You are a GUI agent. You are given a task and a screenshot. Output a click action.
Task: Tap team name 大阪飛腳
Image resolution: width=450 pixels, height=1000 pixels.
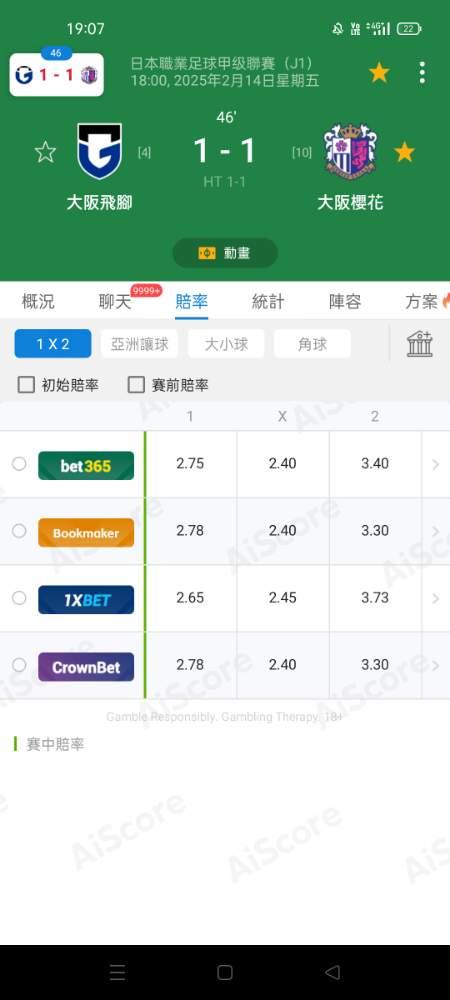(99, 203)
